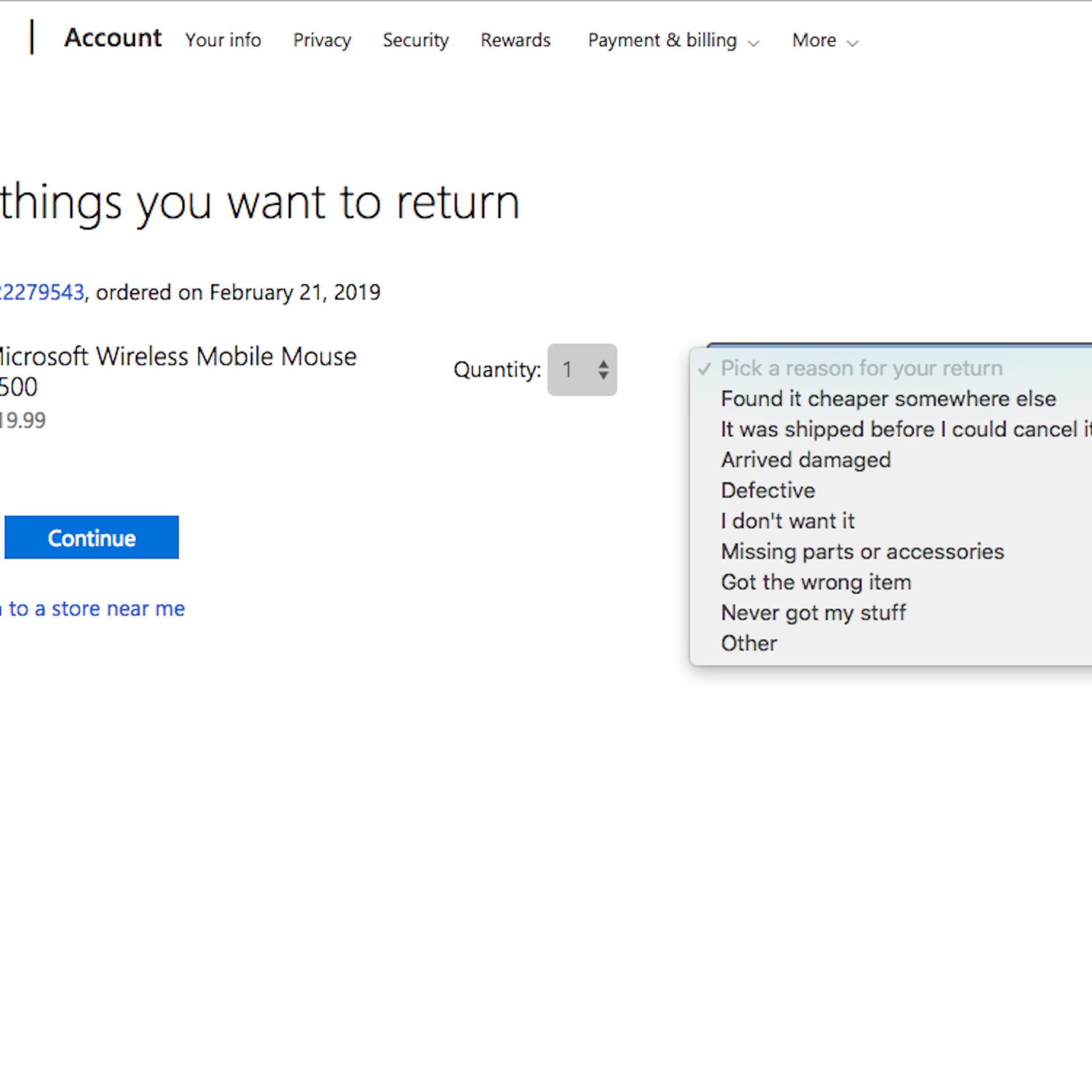1092x1092 pixels.
Task: Pick Other as return reason
Action: 748,643
